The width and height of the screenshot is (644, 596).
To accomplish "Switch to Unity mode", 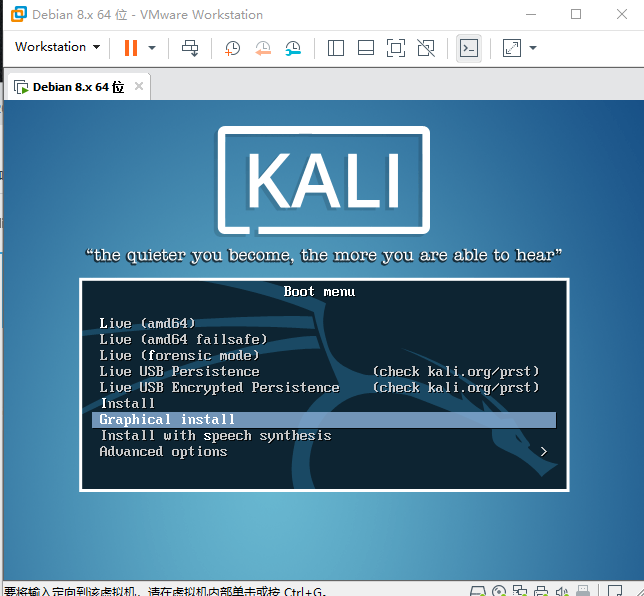I will (x=426, y=48).
